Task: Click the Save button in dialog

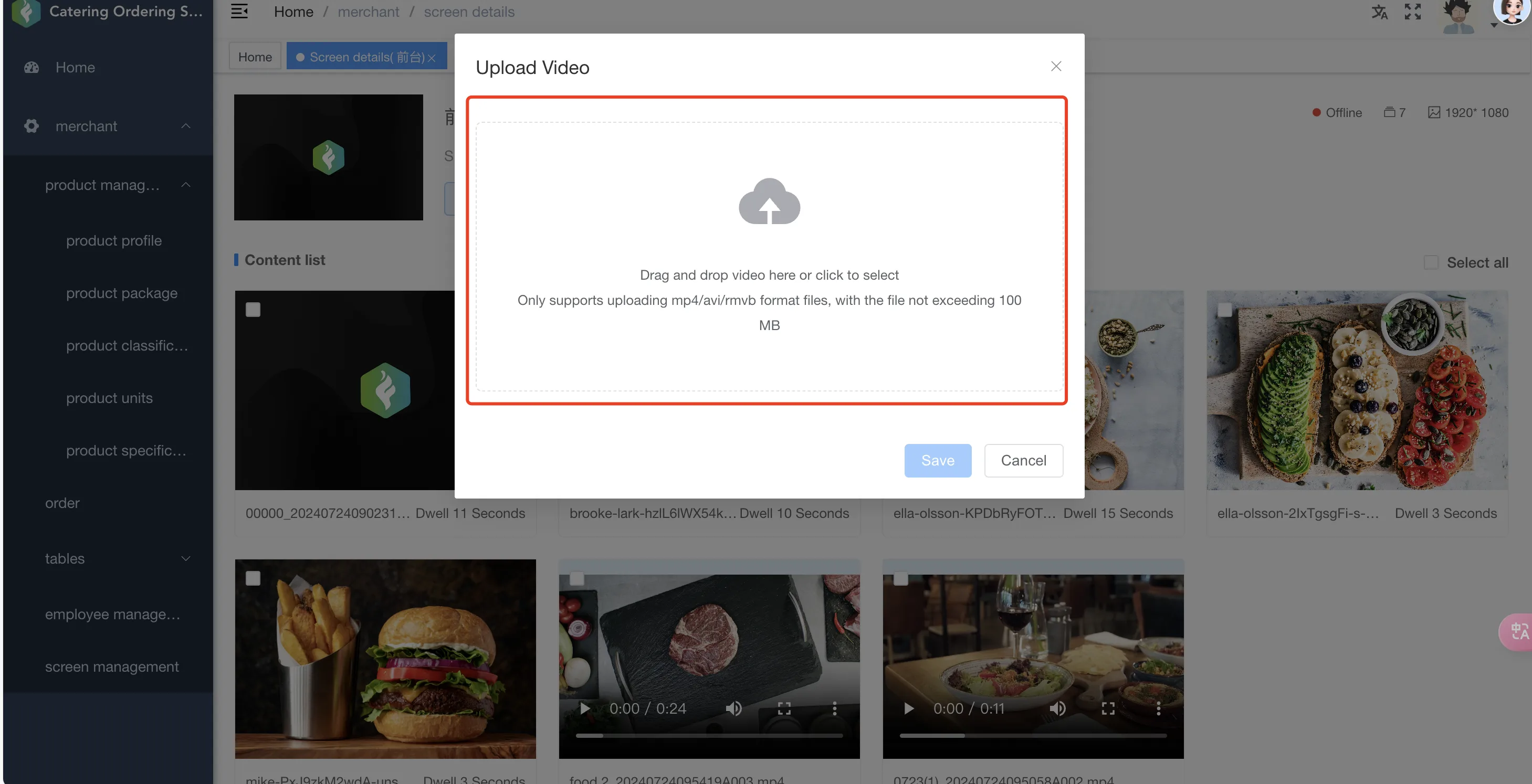Action: click(937, 460)
